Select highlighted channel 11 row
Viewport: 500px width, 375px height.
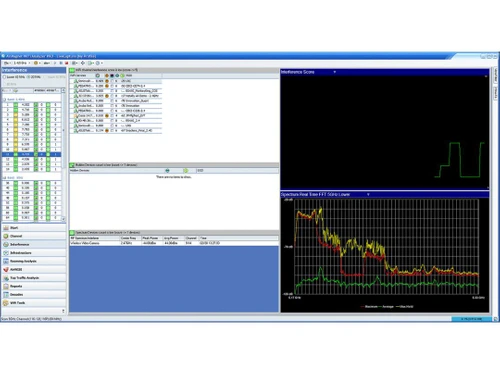click(x=32, y=154)
